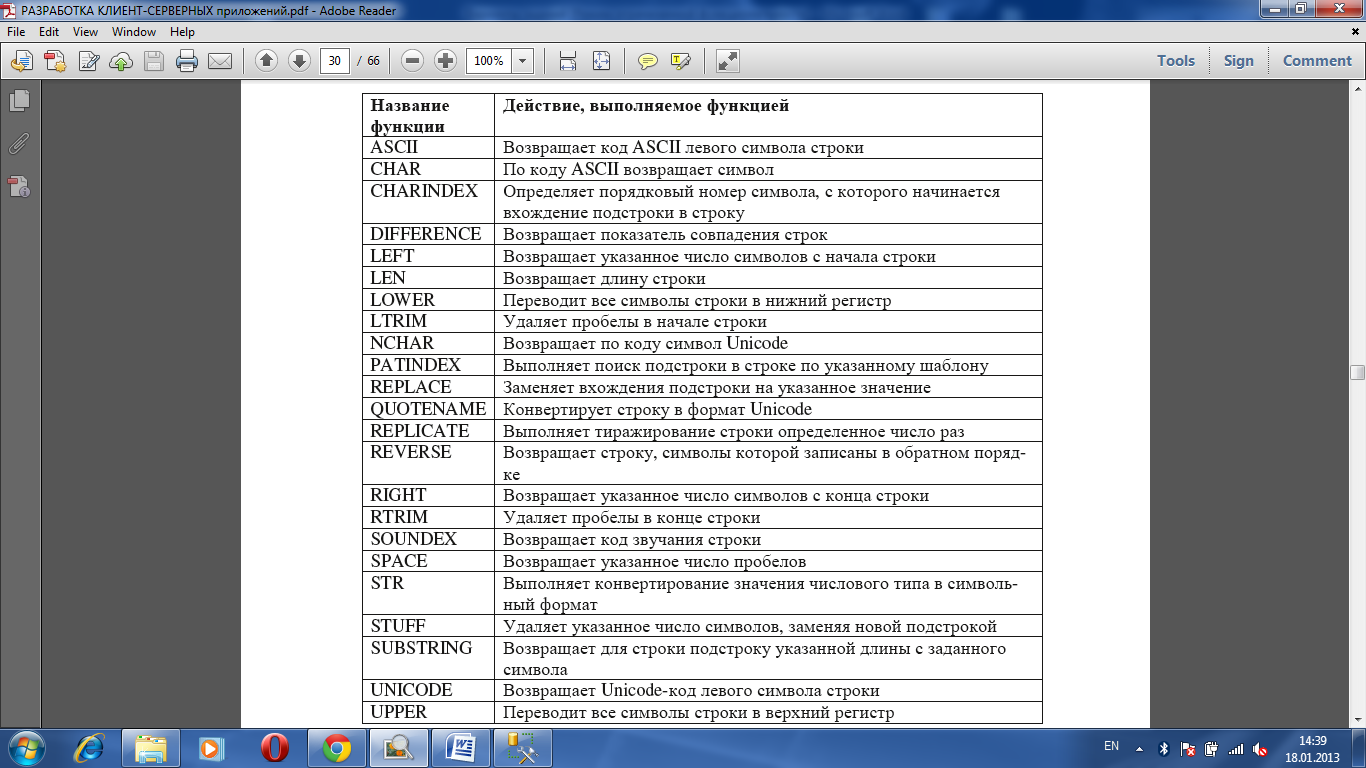Open the Sign pane
1366x768 pixels.
coord(1238,61)
